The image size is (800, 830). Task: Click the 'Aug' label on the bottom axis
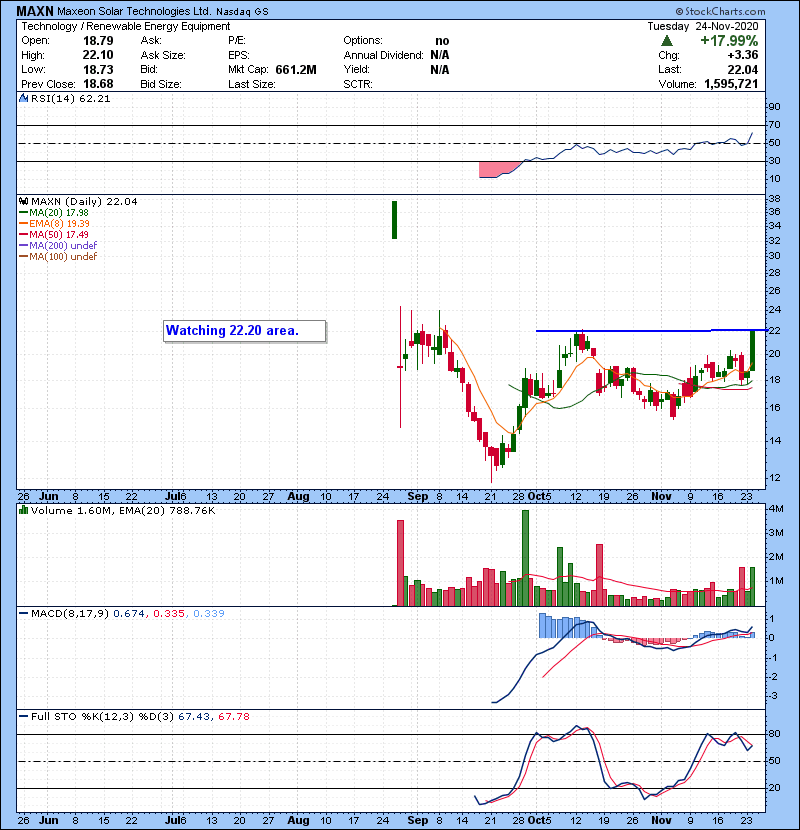click(x=298, y=820)
